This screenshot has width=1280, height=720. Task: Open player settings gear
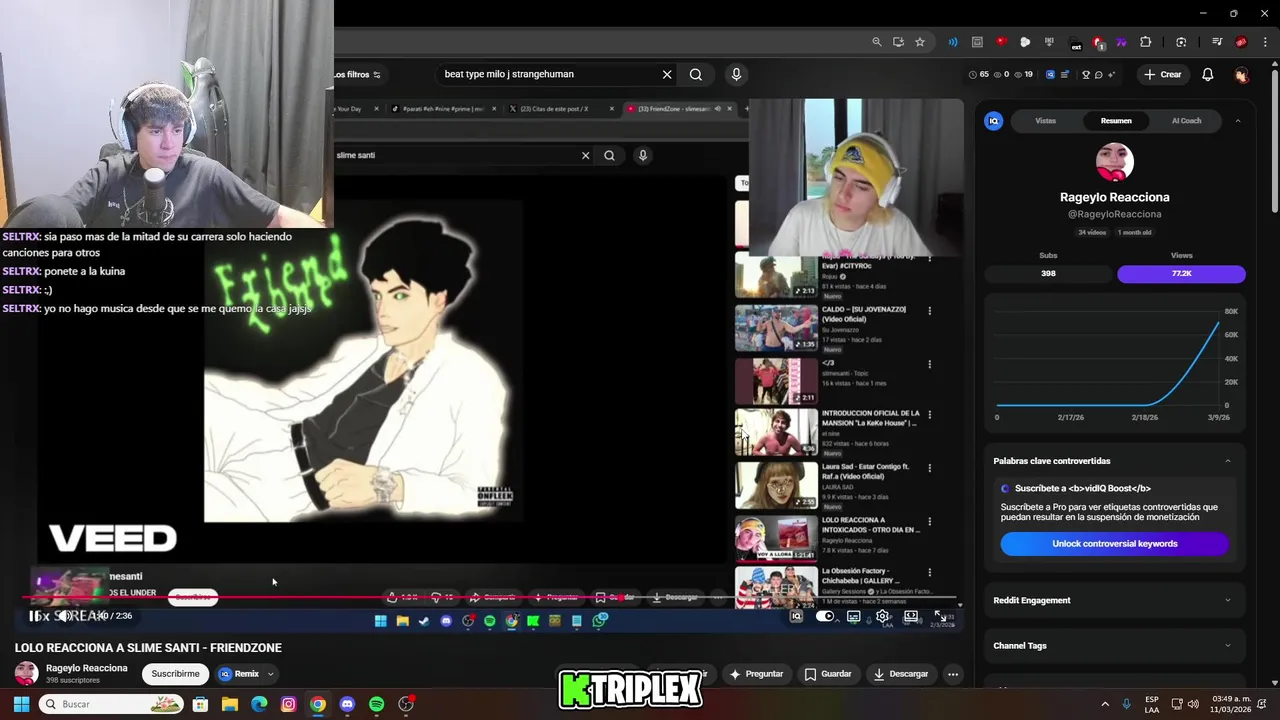(x=883, y=616)
